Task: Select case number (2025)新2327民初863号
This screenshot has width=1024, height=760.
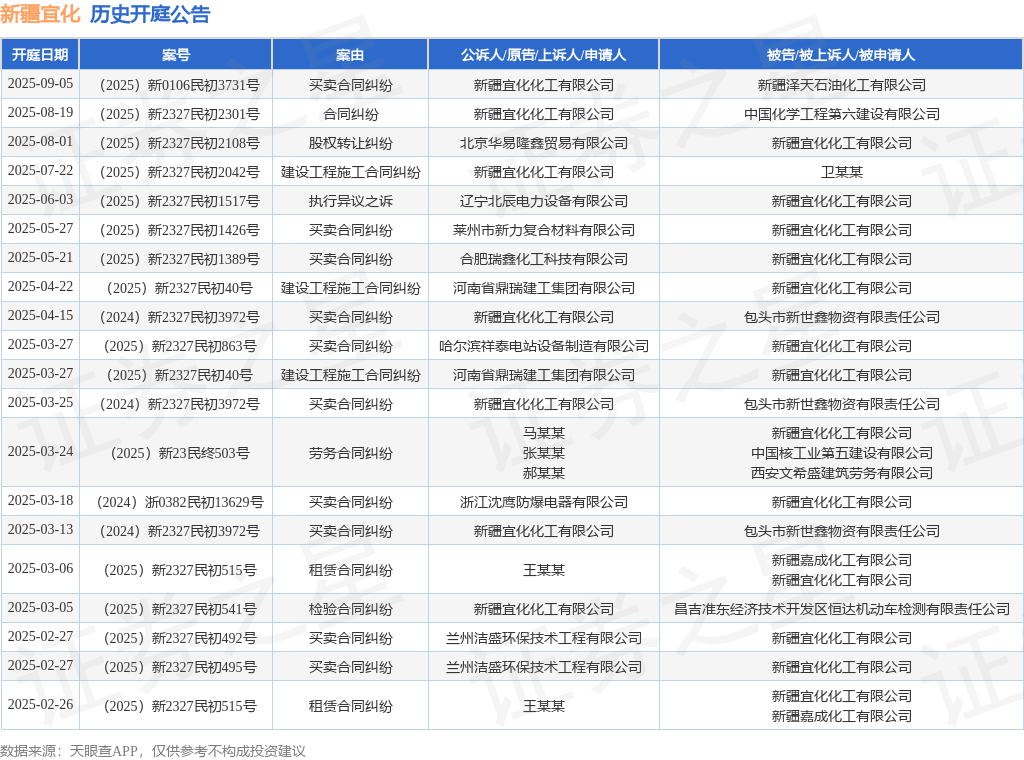Action: [x=180, y=346]
